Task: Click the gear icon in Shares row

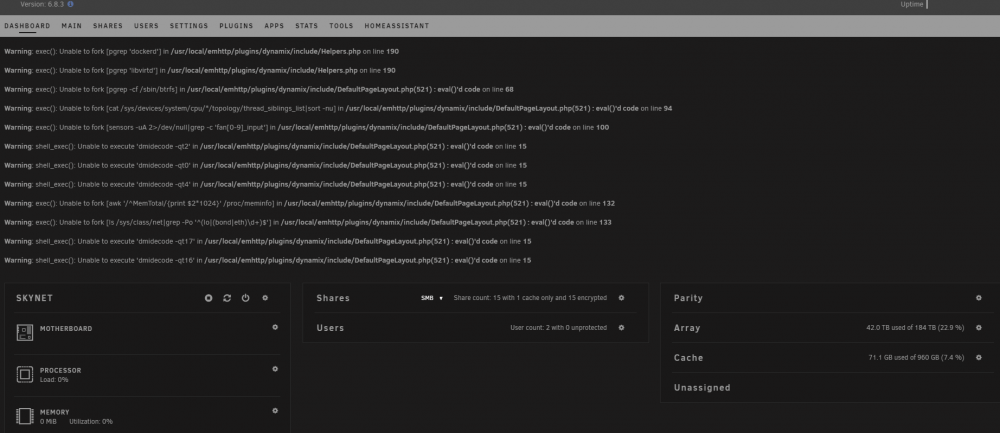Action: (x=621, y=298)
